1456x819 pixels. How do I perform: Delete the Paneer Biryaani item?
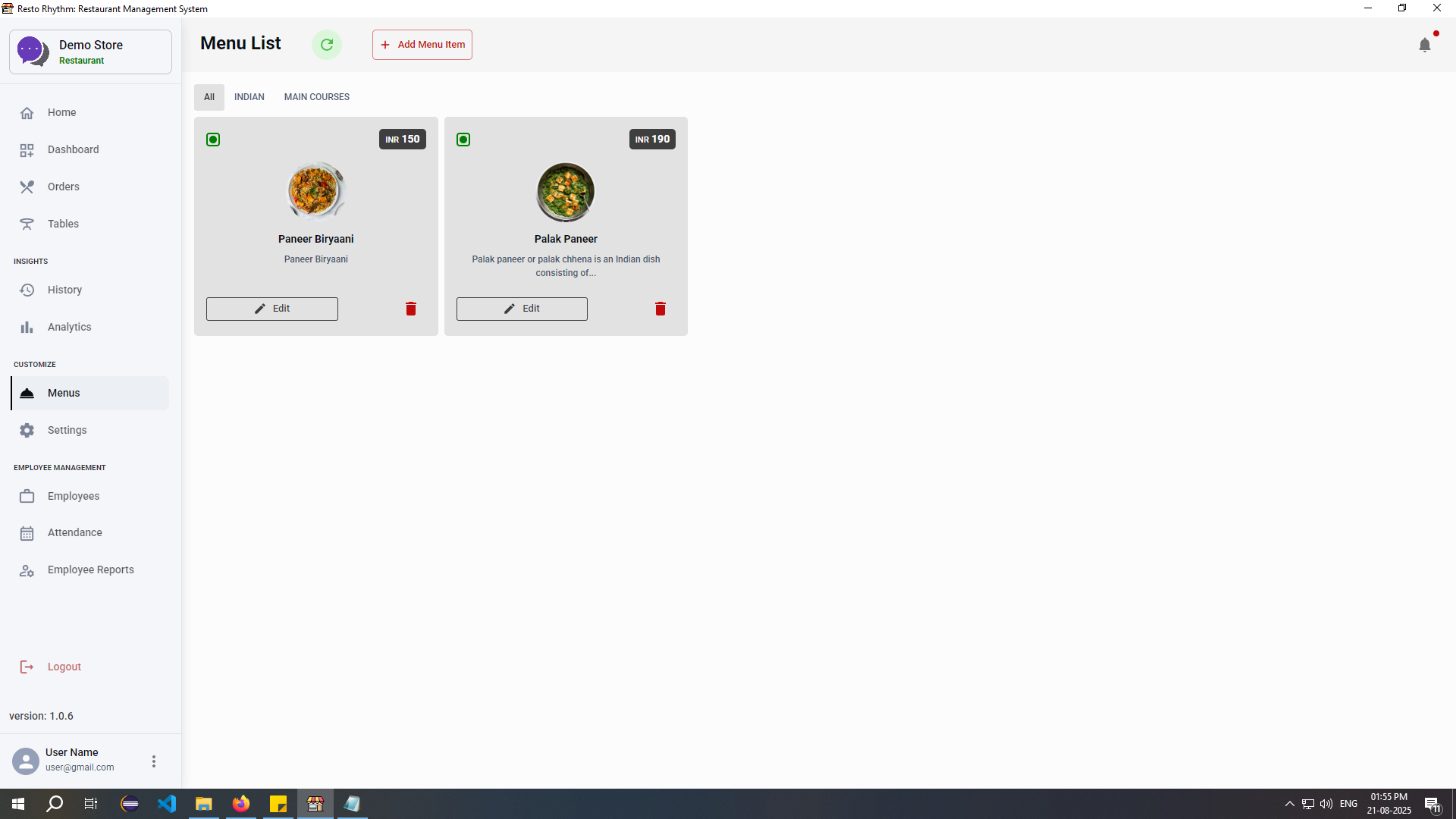click(x=410, y=309)
